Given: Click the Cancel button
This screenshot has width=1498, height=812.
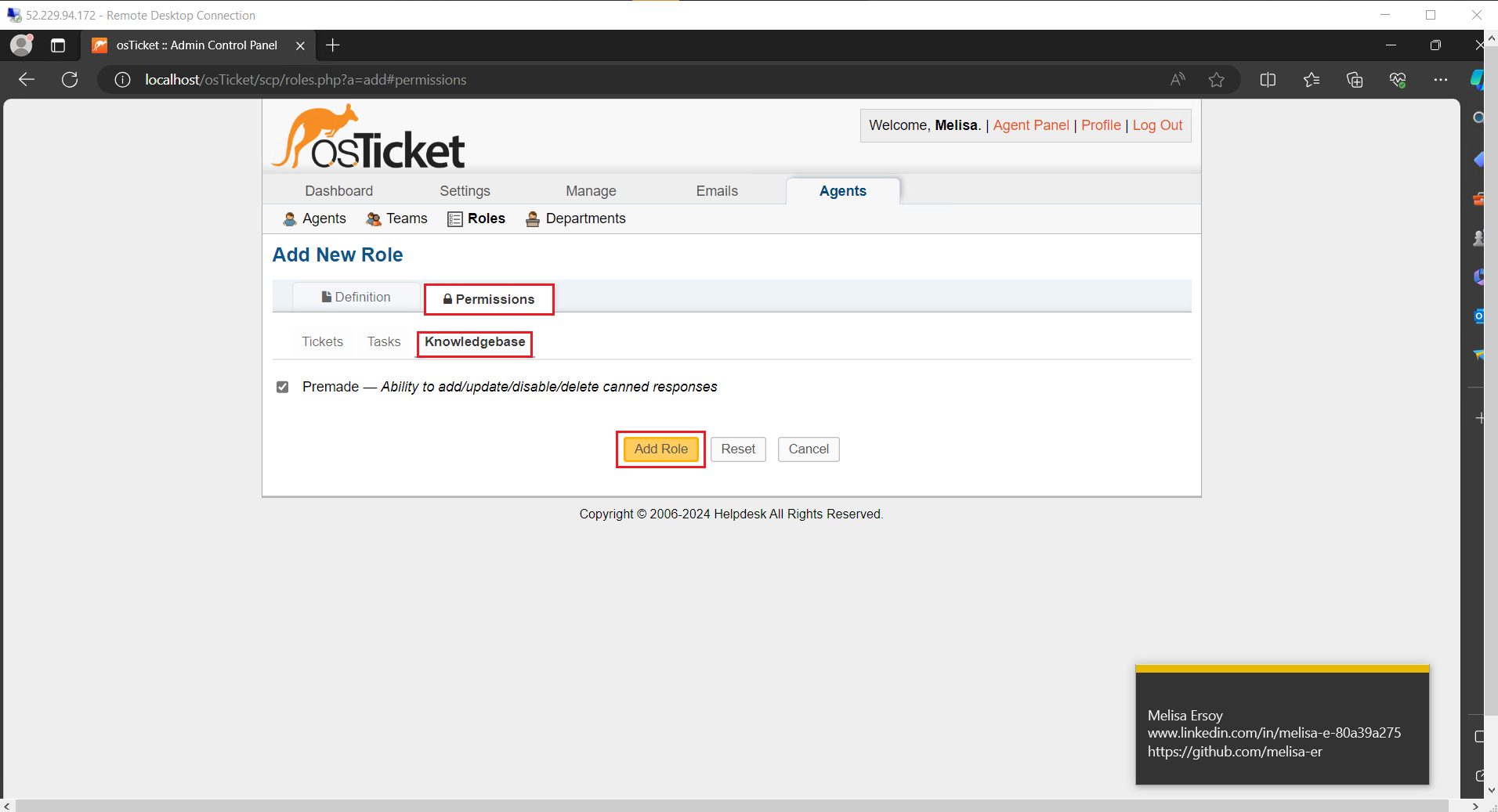Looking at the screenshot, I should (809, 449).
